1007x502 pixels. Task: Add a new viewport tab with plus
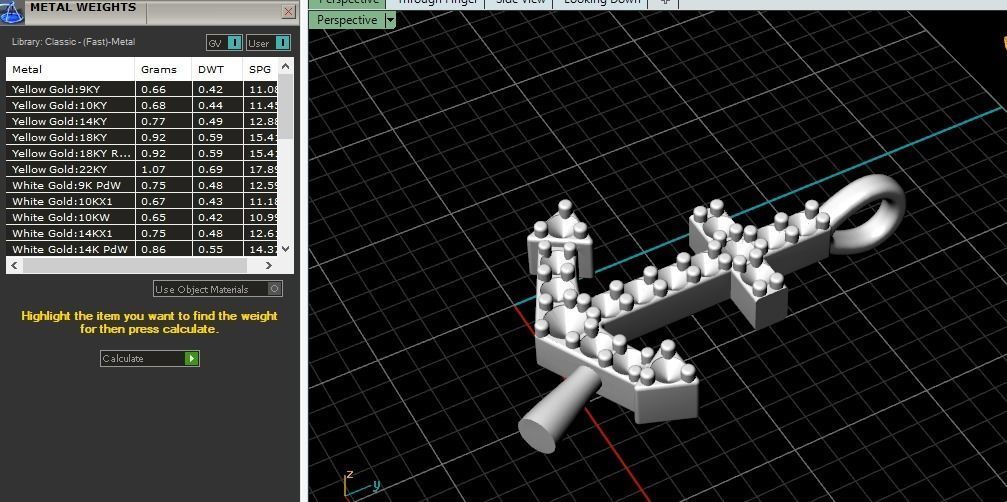pos(665,2)
